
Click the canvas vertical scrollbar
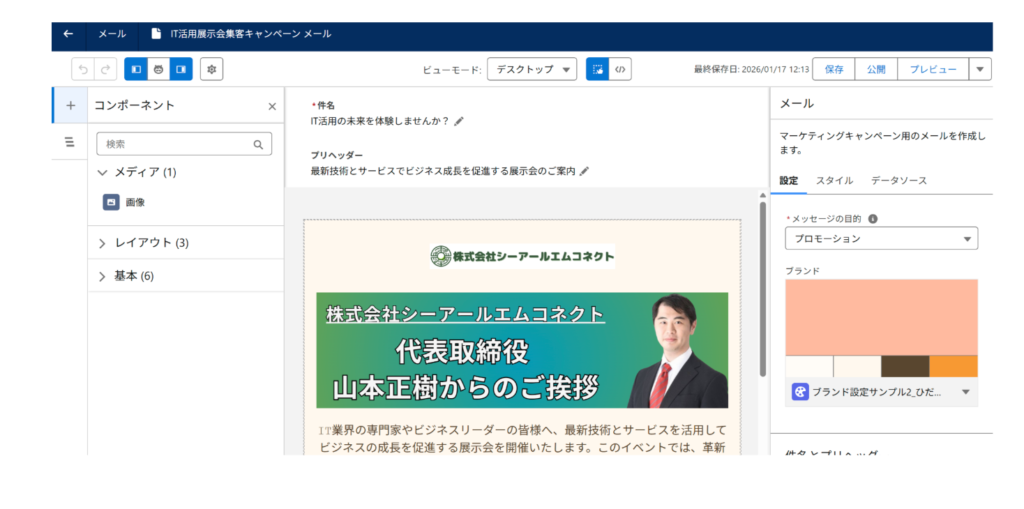(762, 289)
